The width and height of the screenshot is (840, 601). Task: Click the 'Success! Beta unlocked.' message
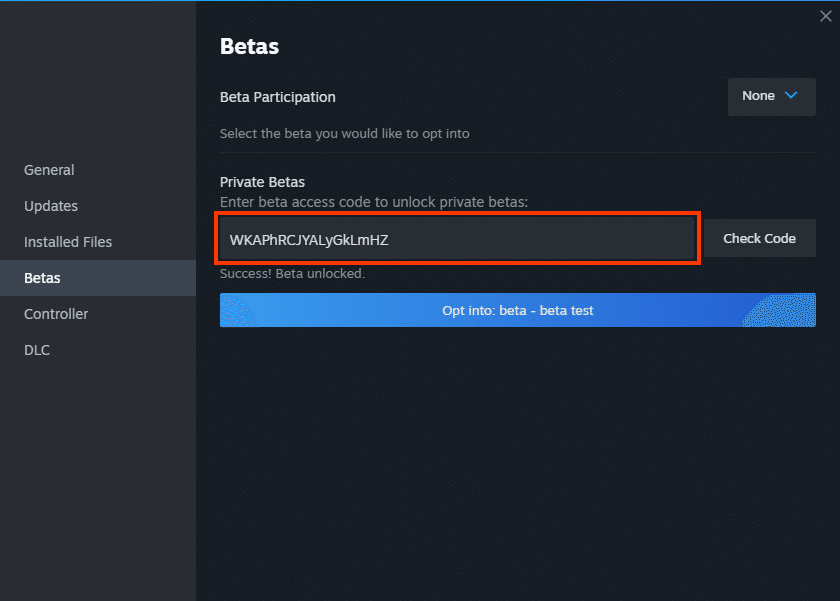point(292,274)
